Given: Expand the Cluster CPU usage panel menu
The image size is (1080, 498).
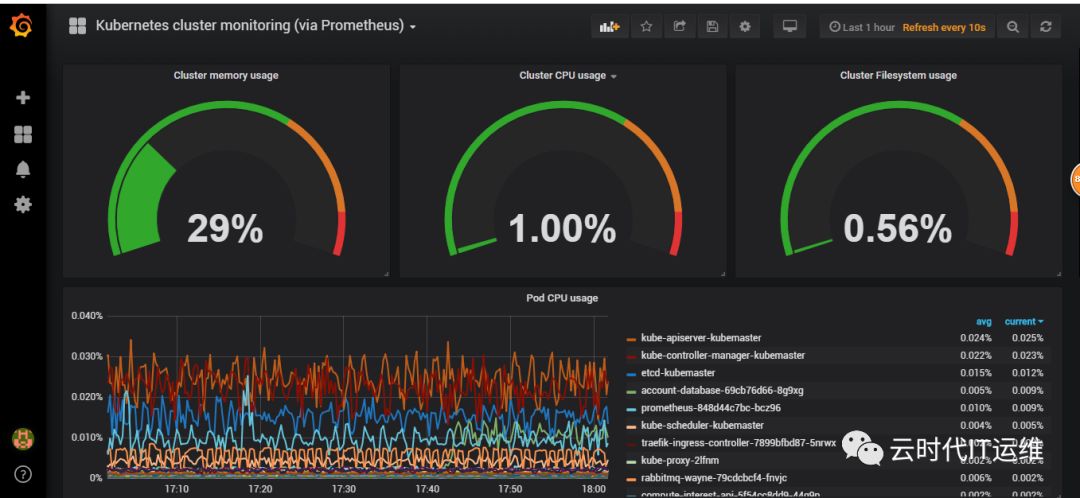Looking at the screenshot, I should [x=568, y=76].
